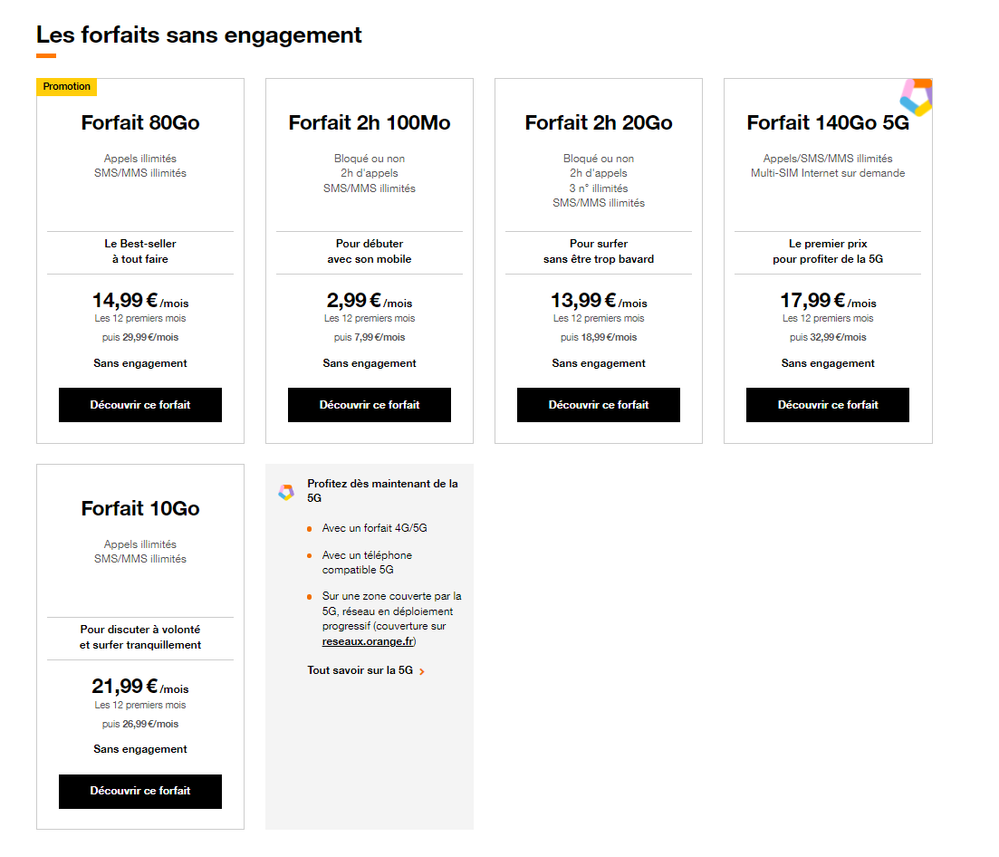The image size is (999, 857).
Task: Discover the Forfait 10Go plan
Action: click(140, 791)
